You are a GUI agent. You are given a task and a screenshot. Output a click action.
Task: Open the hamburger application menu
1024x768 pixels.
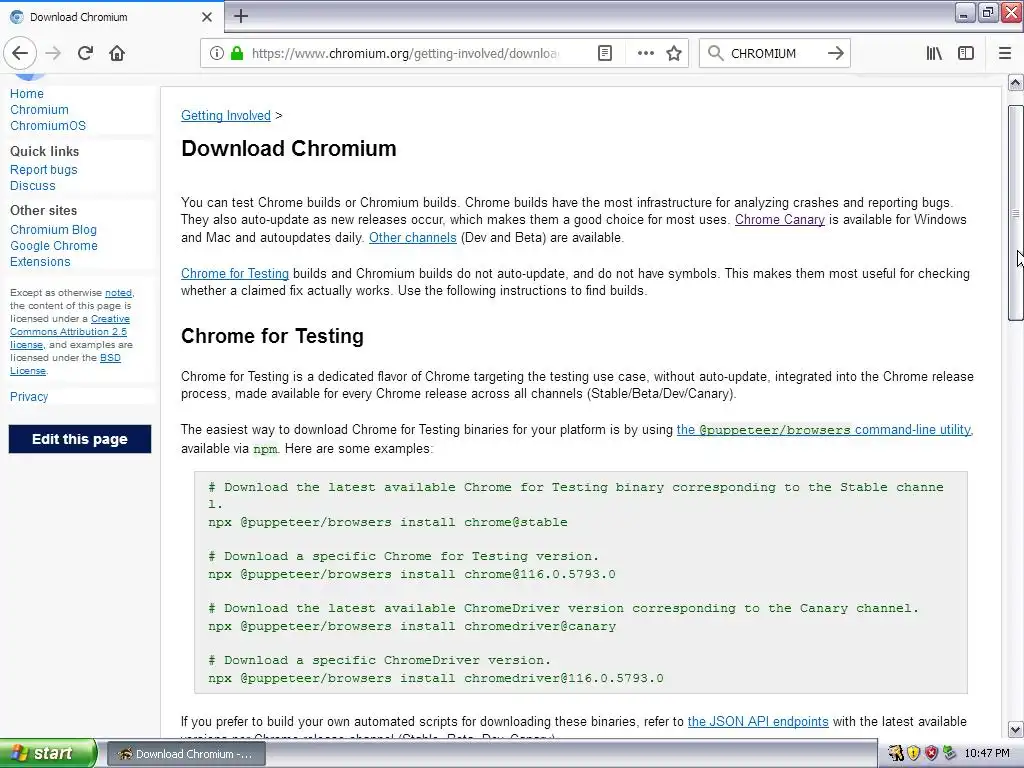1005,53
